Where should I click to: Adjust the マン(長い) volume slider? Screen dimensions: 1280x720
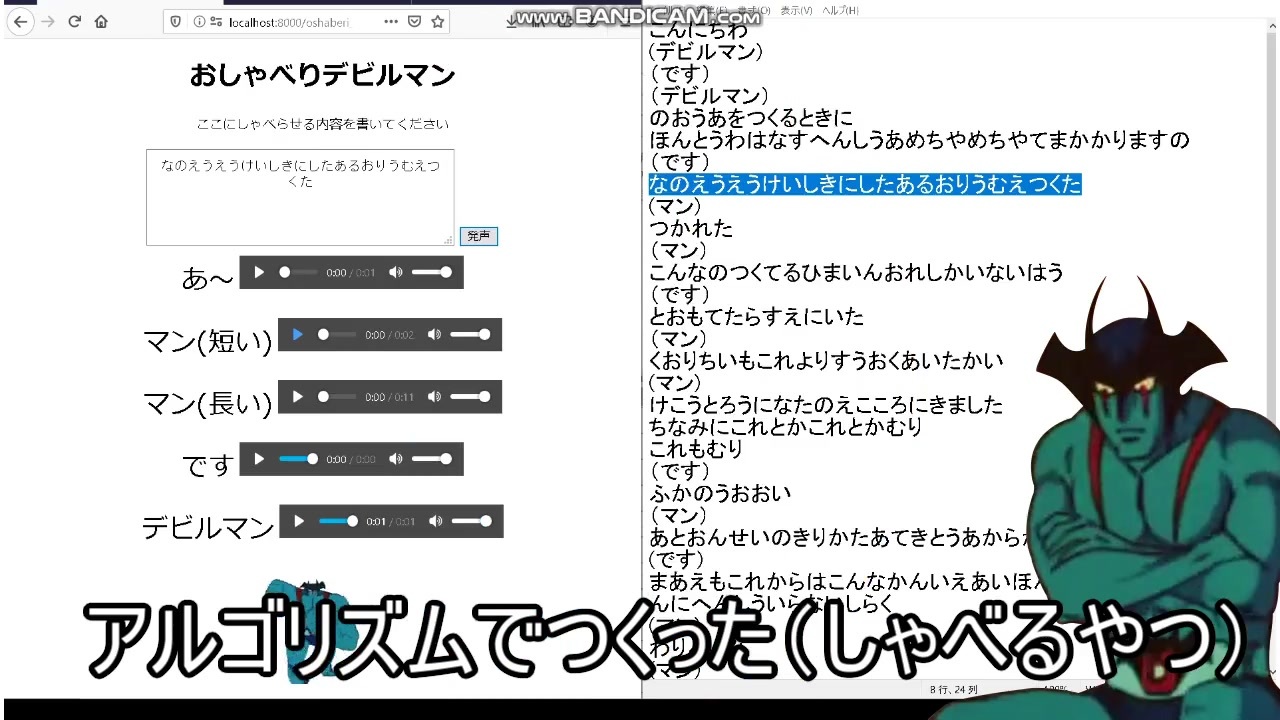(x=470, y=396)
